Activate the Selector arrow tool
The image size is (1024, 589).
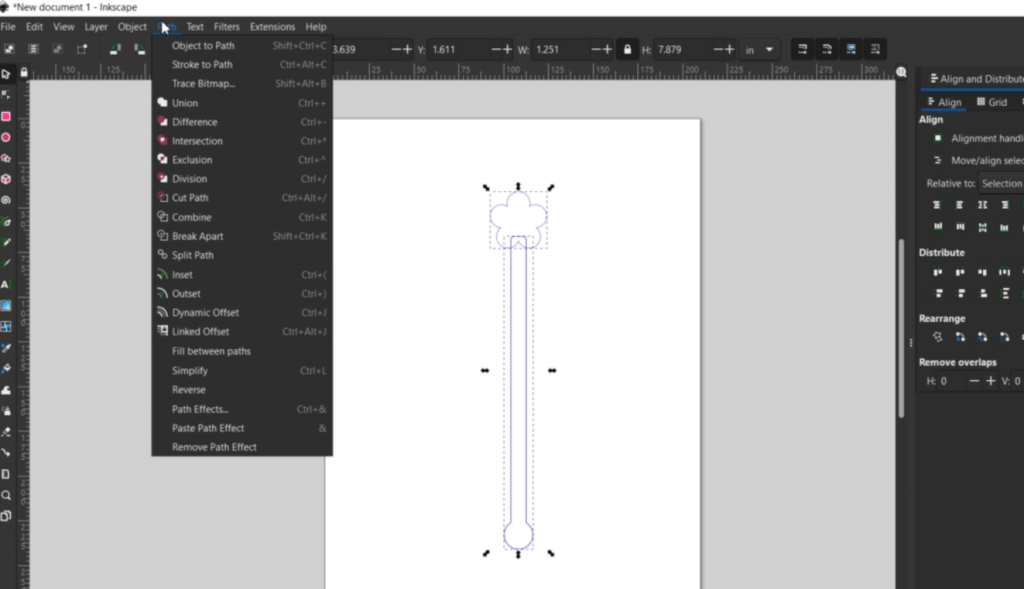click(x=6, y=74)
